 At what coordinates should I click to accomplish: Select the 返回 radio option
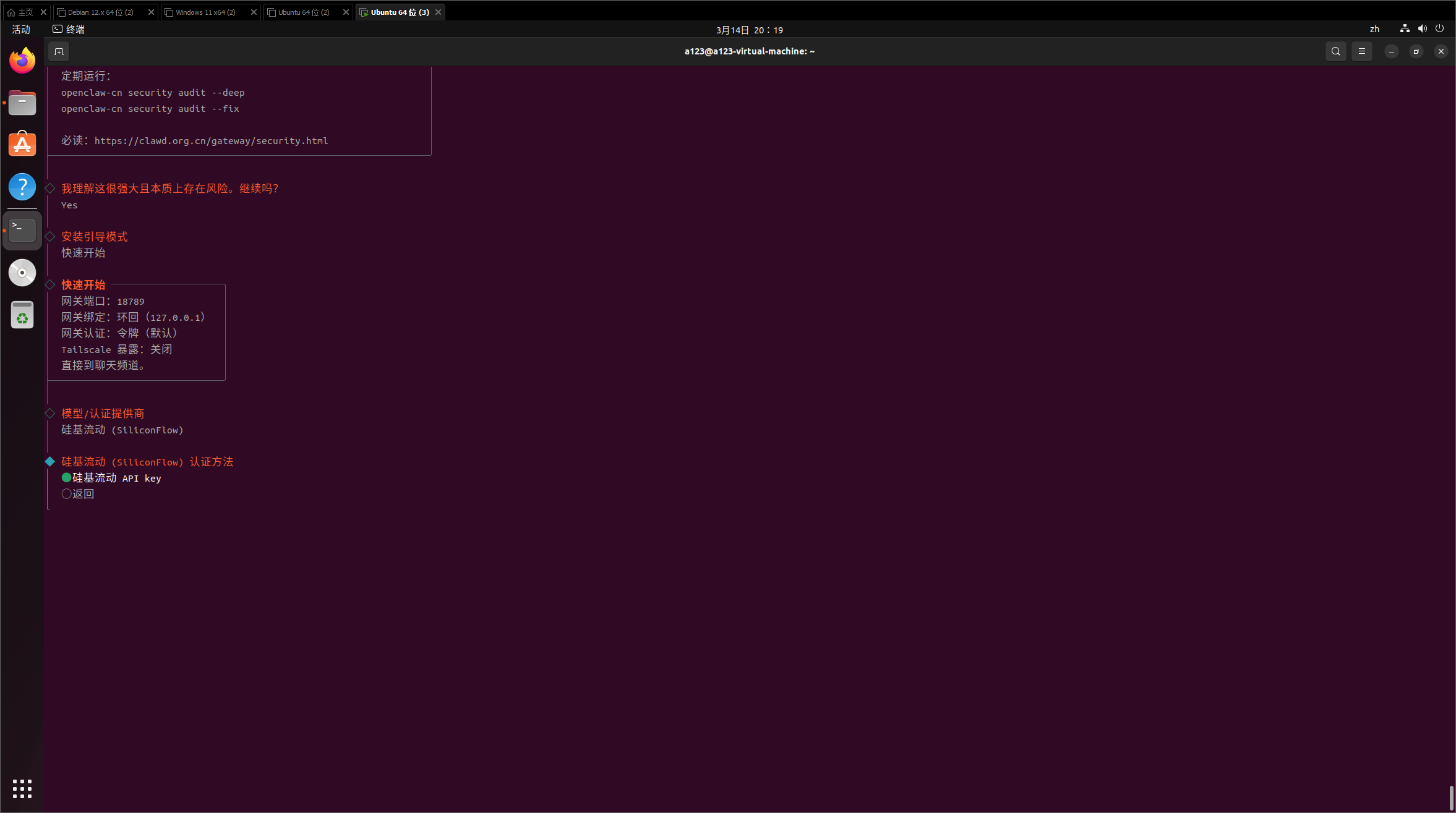pos(79,494)
